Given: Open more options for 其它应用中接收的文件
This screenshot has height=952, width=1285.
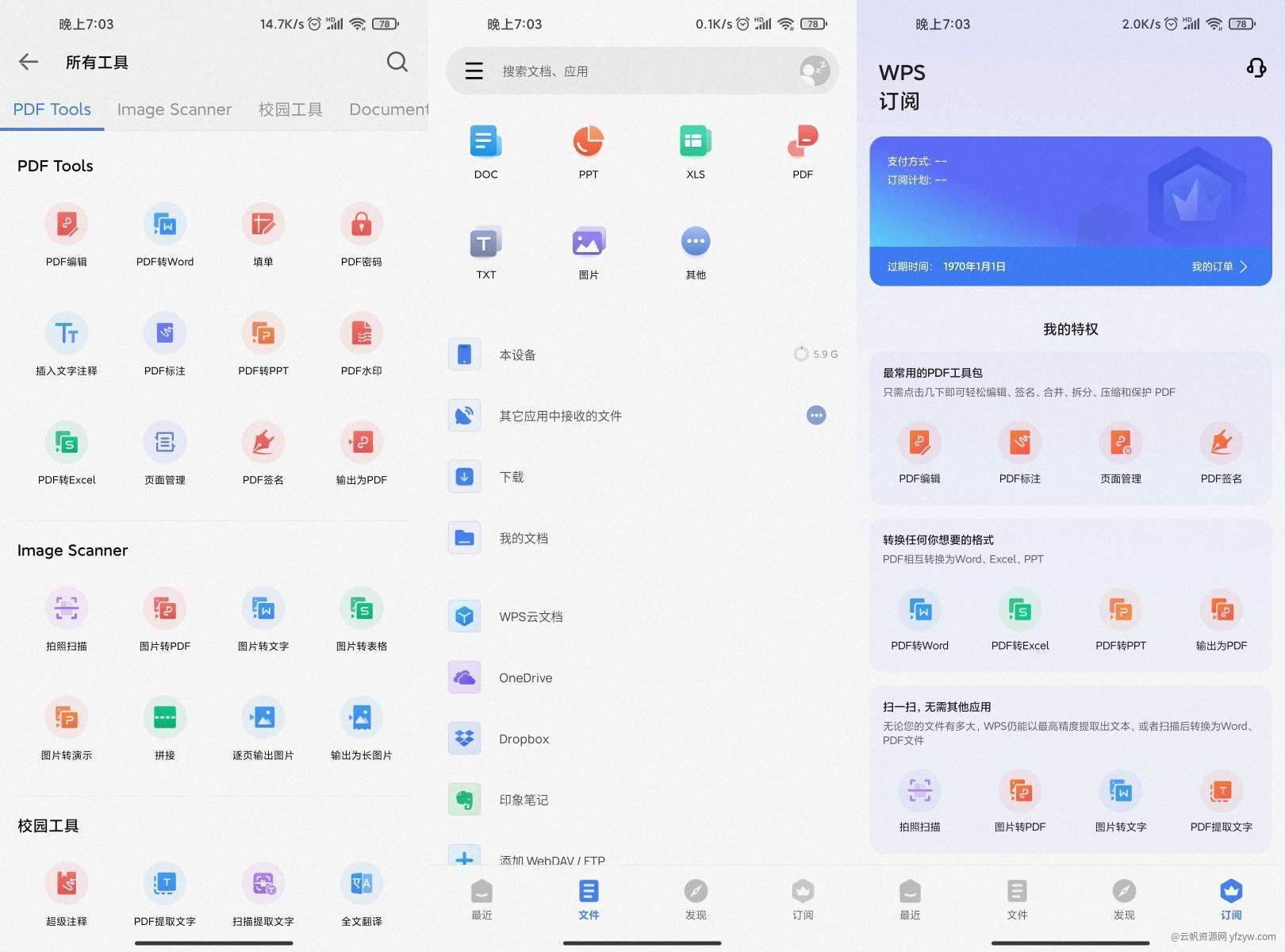Looking at the screenshot, I should click(816, 415).
